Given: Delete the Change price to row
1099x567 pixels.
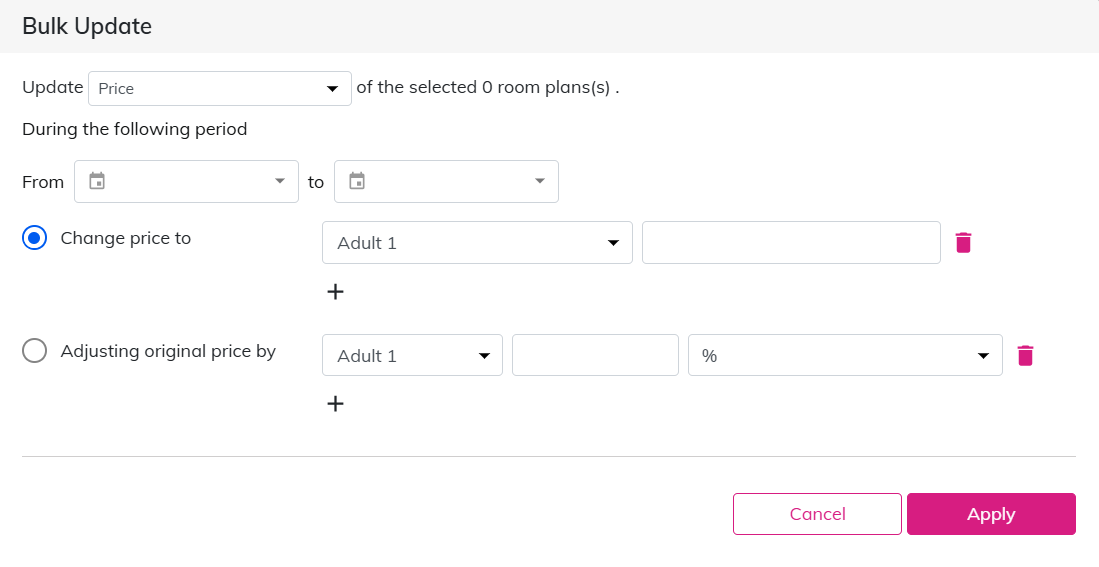Looking at the screenshot, I should (x=963, y=242).
